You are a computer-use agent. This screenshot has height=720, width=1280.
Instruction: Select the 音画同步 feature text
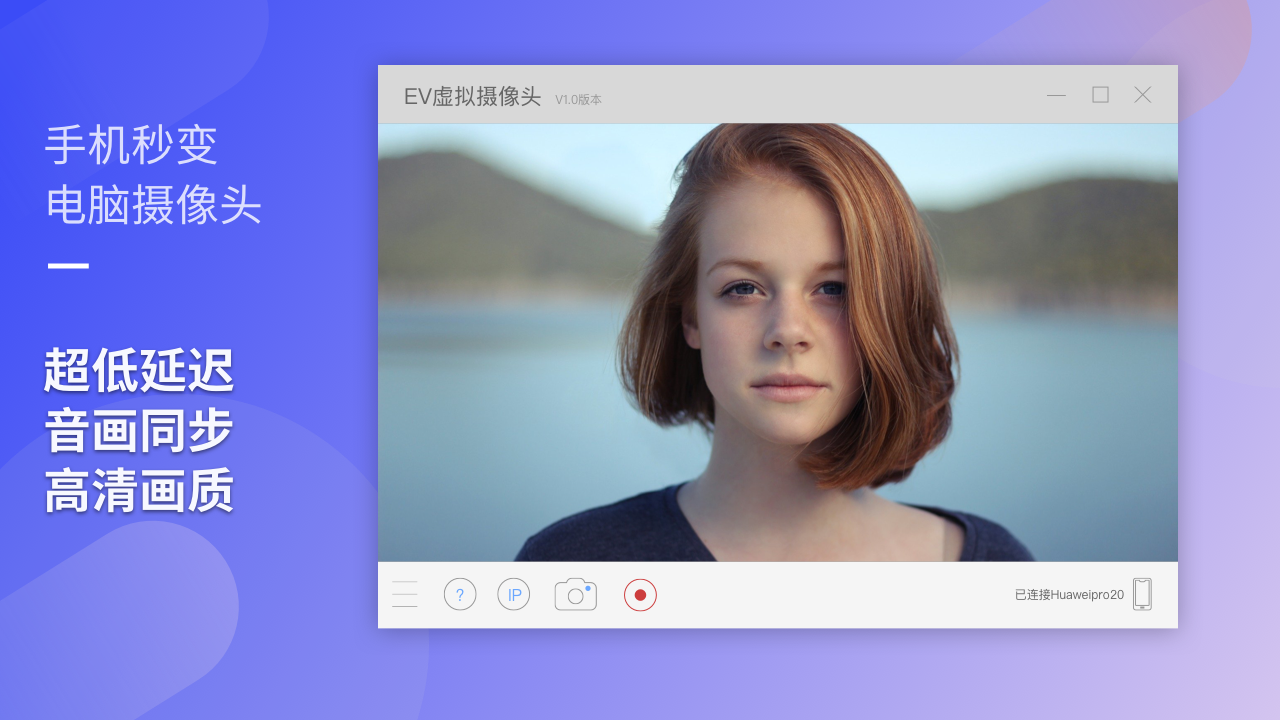click(139, 431)
